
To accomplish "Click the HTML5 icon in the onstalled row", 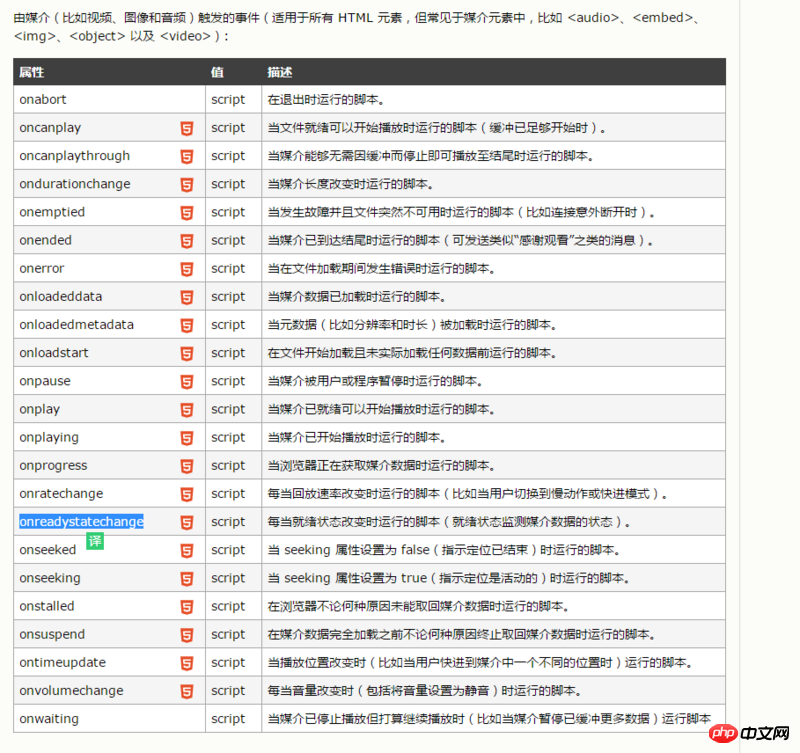I will [187, 607].
